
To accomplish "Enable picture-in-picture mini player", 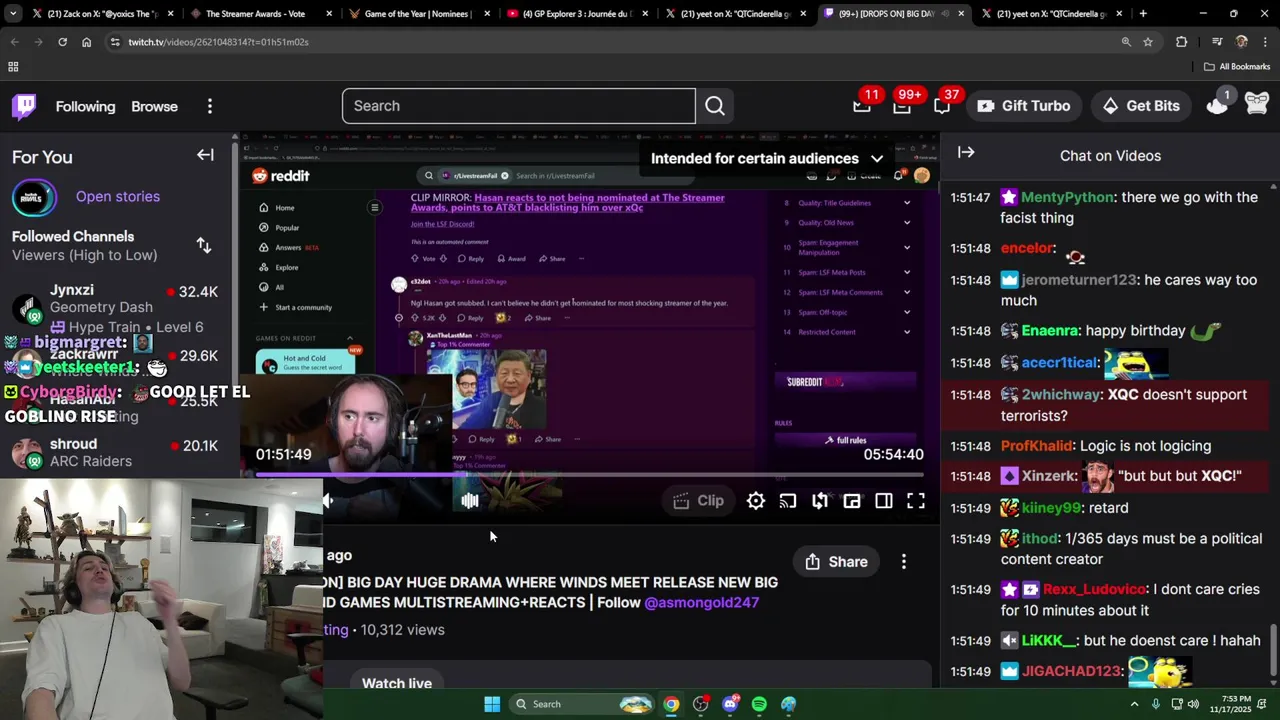I will click(x=852, y=501).
